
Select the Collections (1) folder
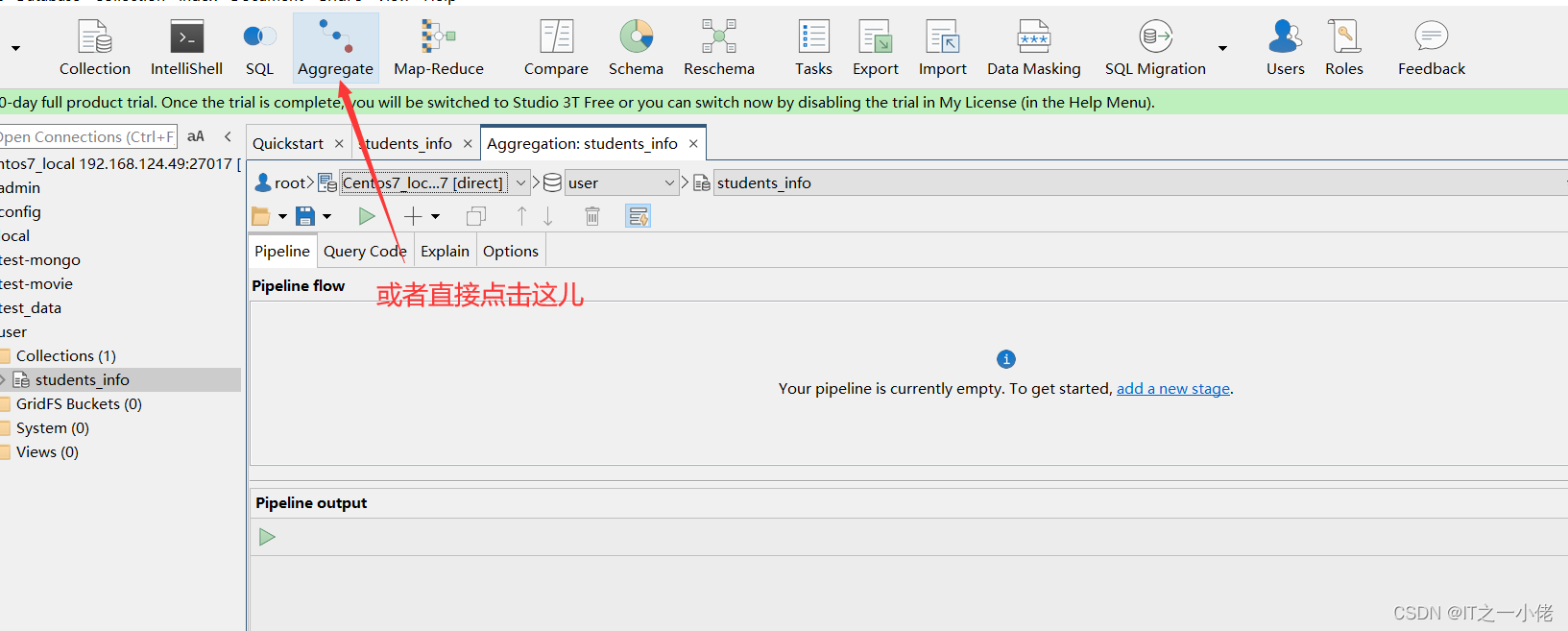pyautogui.click(x=65, y=355)
